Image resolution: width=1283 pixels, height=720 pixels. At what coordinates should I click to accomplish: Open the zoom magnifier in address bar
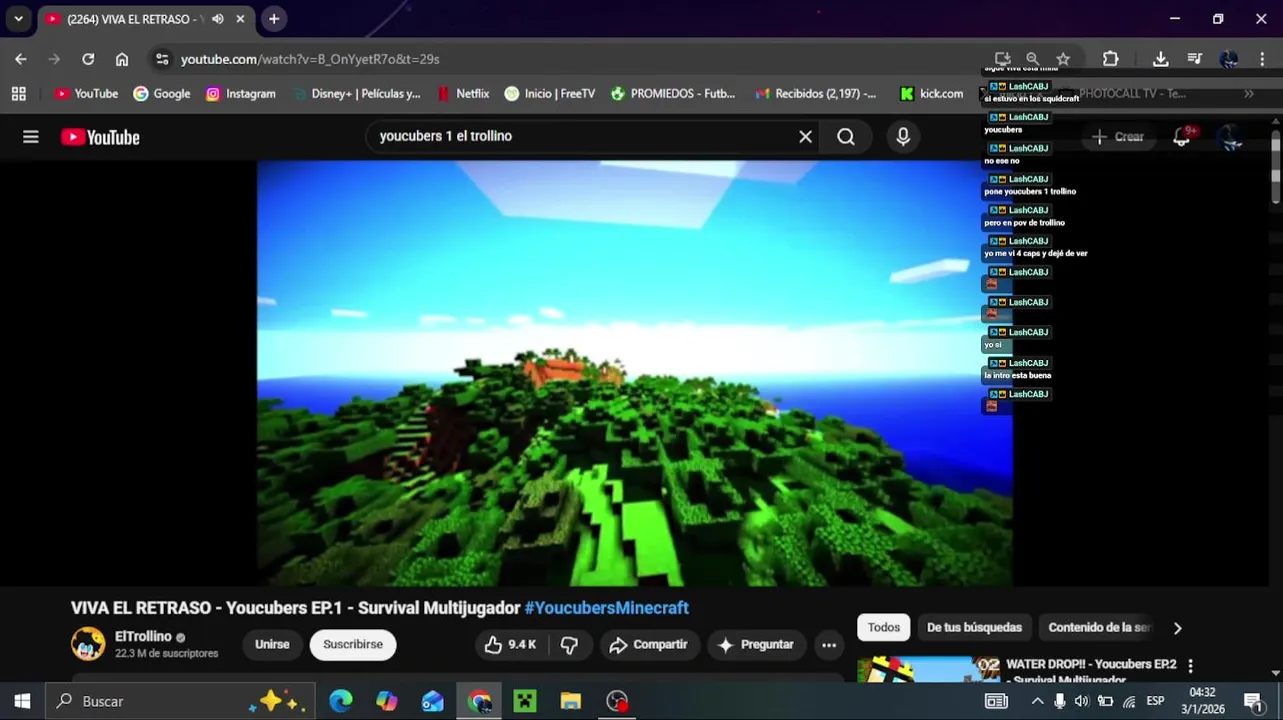coord(1032,59)
